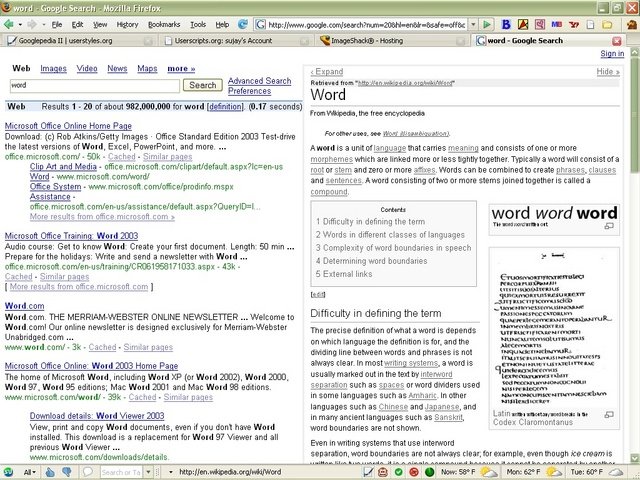The width and height of the screenshot is (640, 480).
Task: Click enlarge icon under word word word image
Action: click(609, 226)
